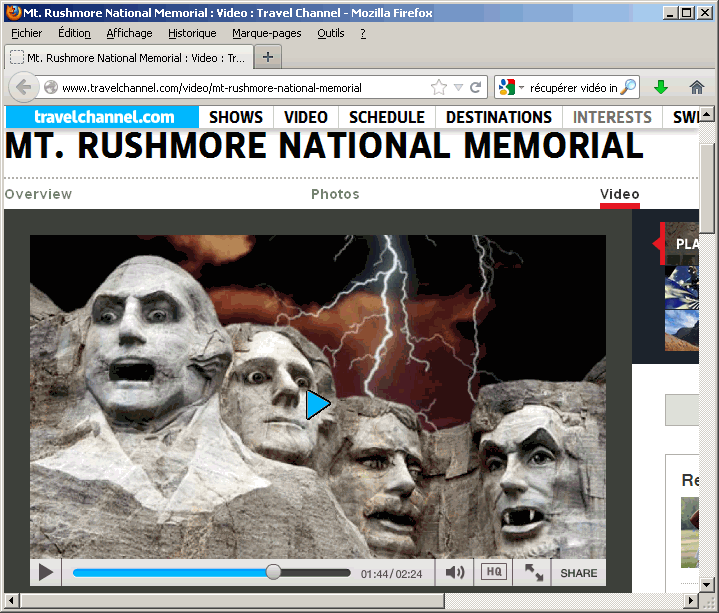Switch to the Photos tab
This screenshot has height=613, width=719.
pyautogui.click(x=335, y=194)
